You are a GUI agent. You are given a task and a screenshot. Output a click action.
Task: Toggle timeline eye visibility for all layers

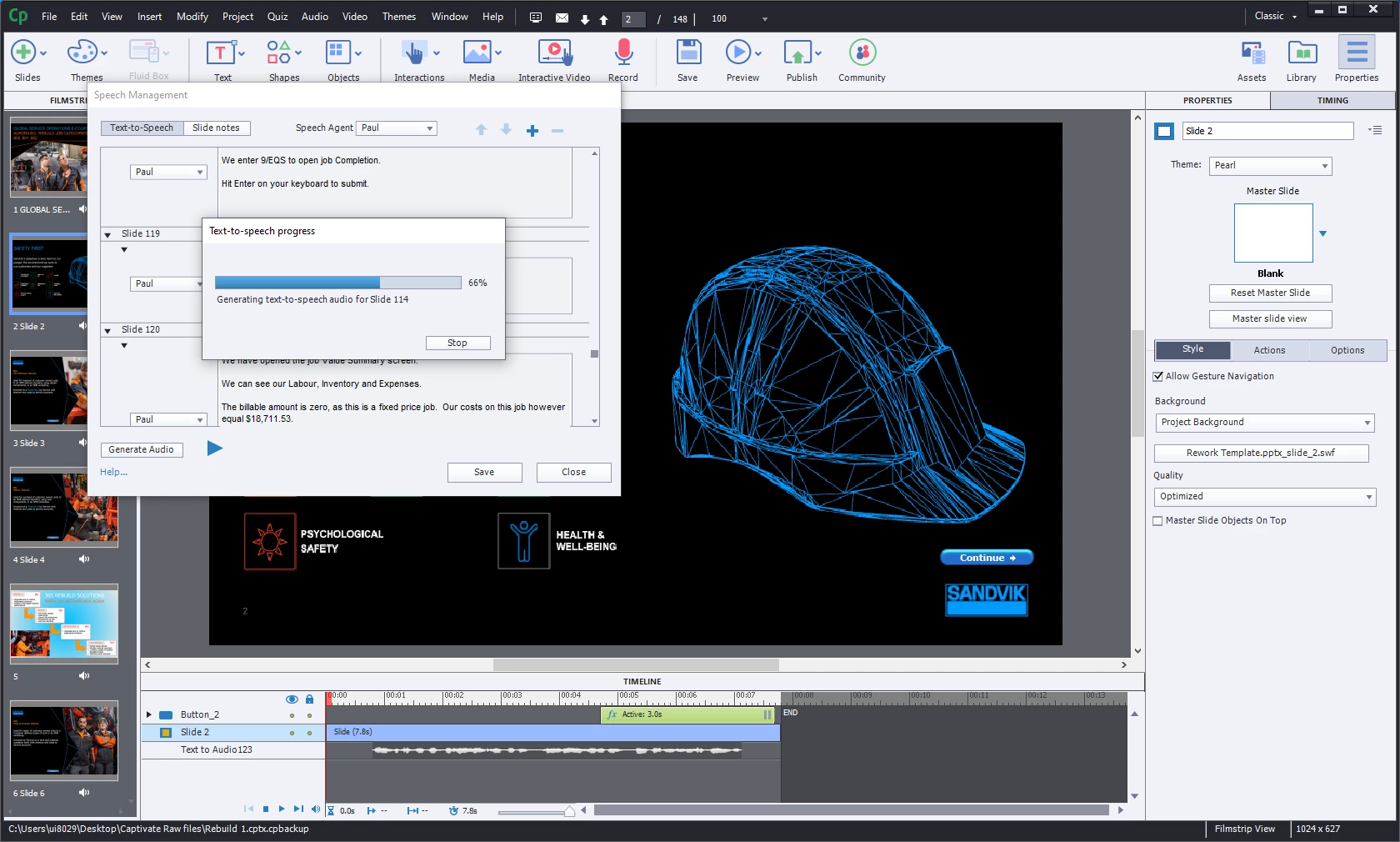tap(292, 699)
